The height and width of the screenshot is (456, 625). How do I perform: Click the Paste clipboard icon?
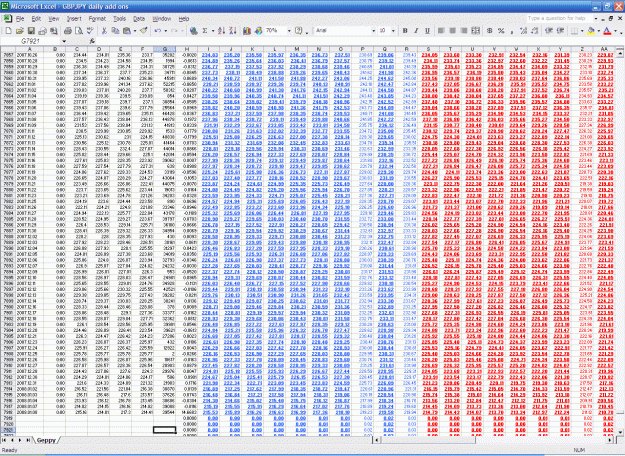tap(127, 31)
